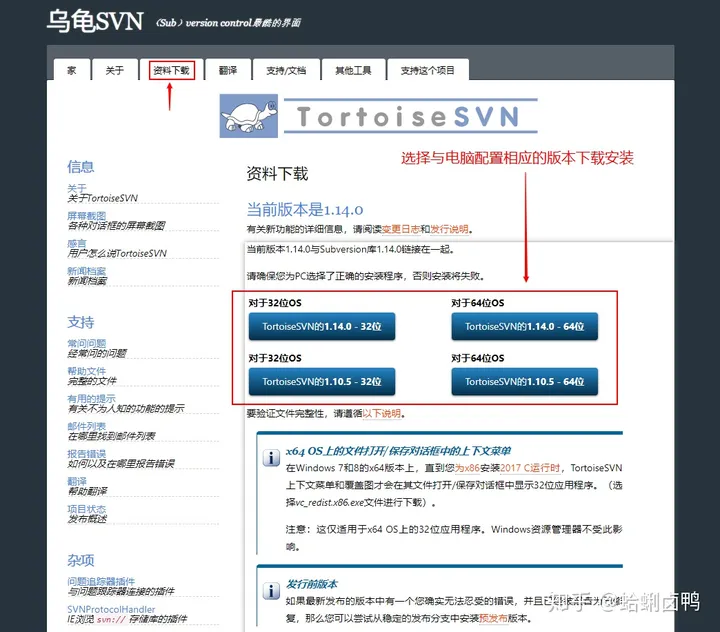The image size is (720, 632).
Task: Open sidebar SVNProtocolHandler link
Action: pos(111,609)
